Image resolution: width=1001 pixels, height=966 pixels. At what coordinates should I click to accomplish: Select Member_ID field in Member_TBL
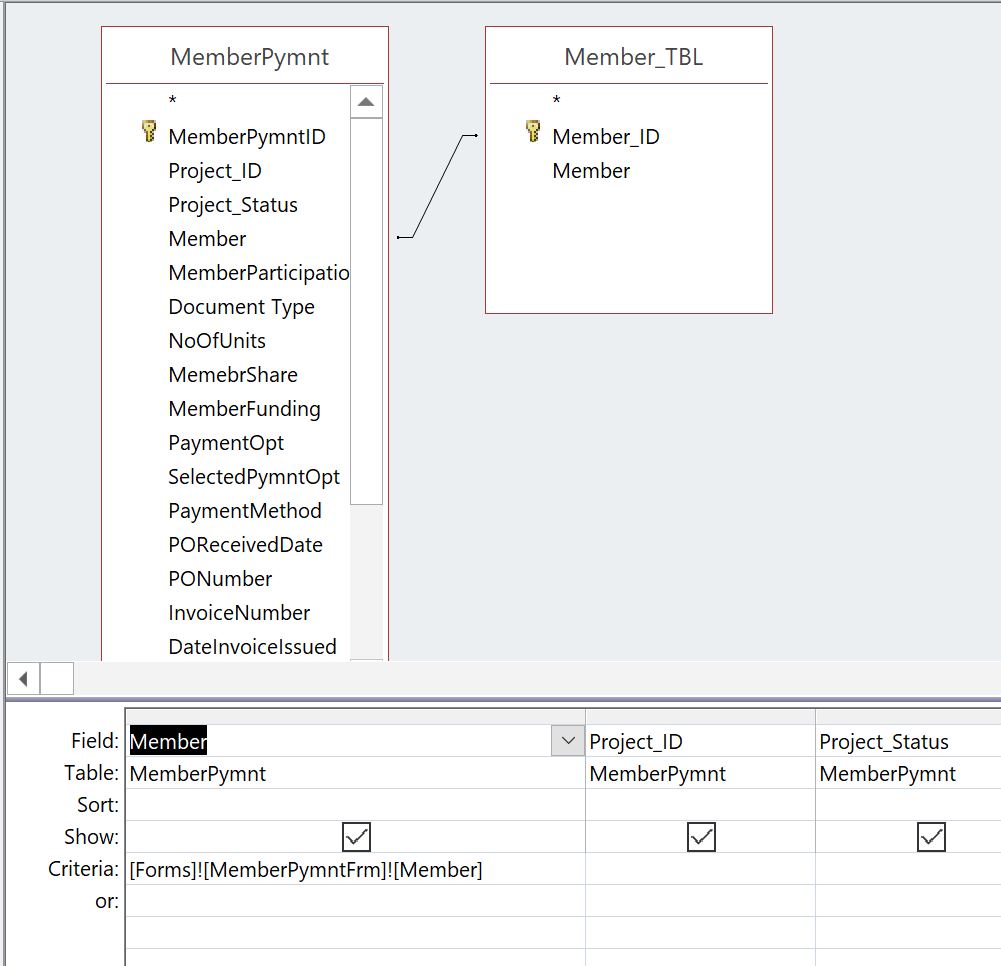tap(606, 137)
